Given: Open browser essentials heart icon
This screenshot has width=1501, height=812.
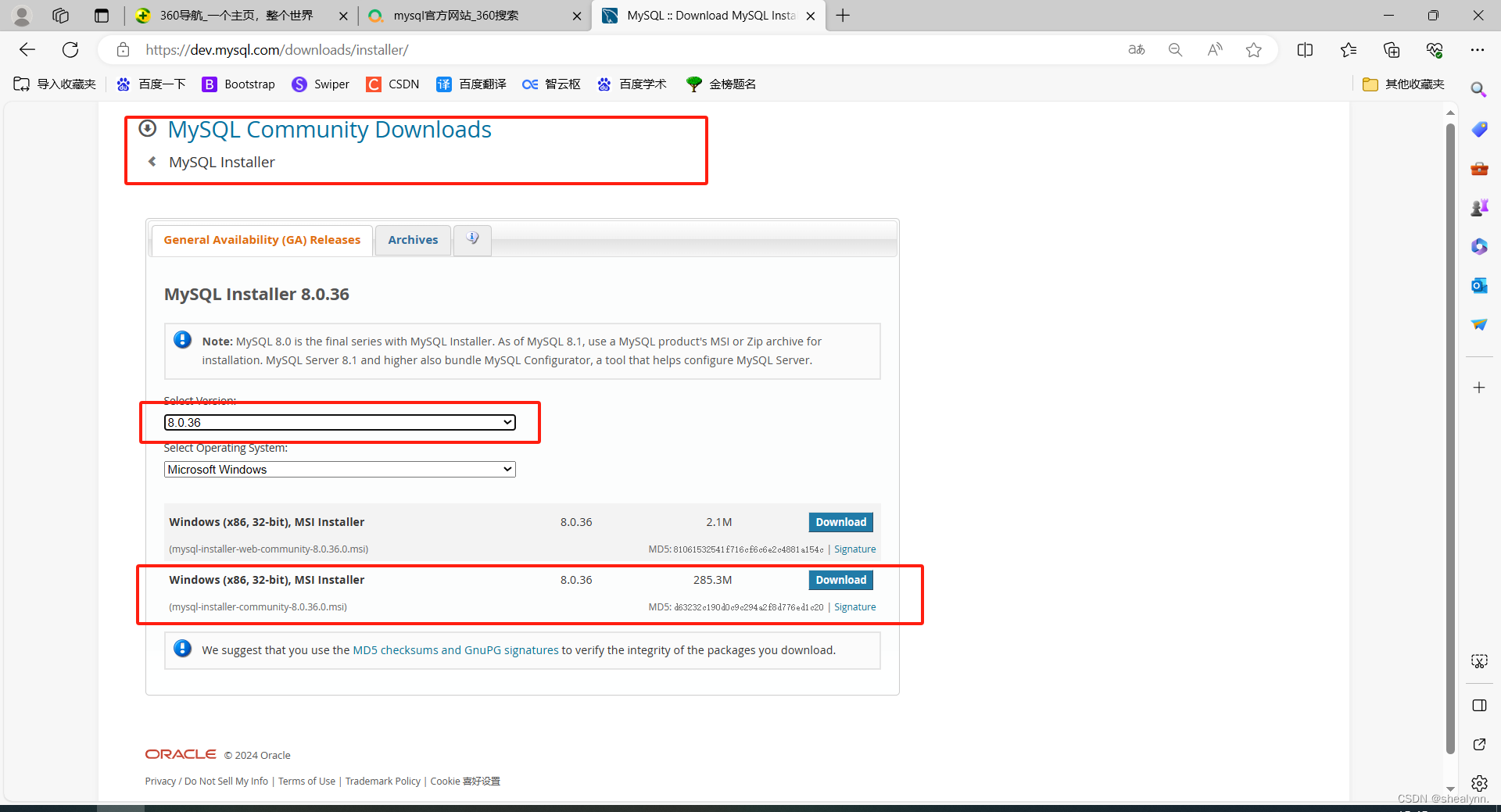Looking at the screenshot, I should click(x=1435, y=50).
